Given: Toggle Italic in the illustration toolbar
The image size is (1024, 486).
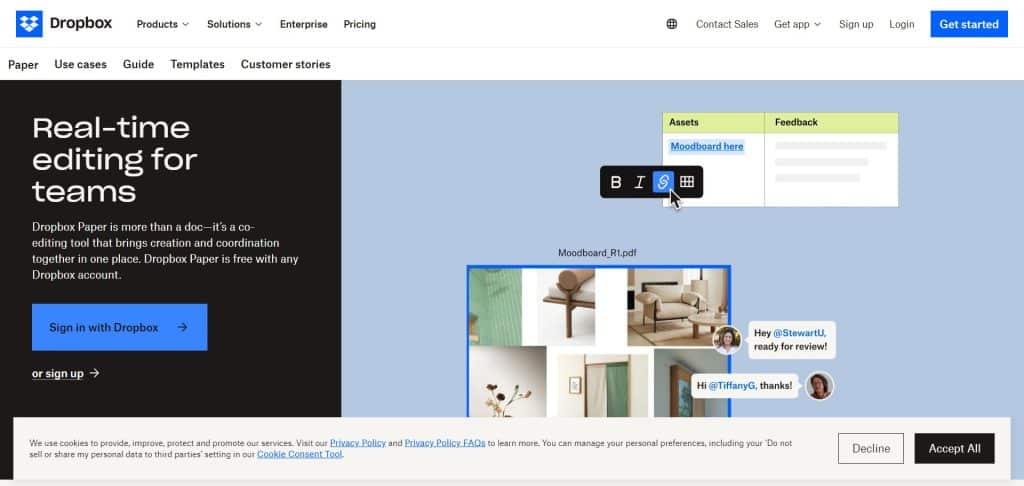Looking at the screenshot, I should [639, 182].
